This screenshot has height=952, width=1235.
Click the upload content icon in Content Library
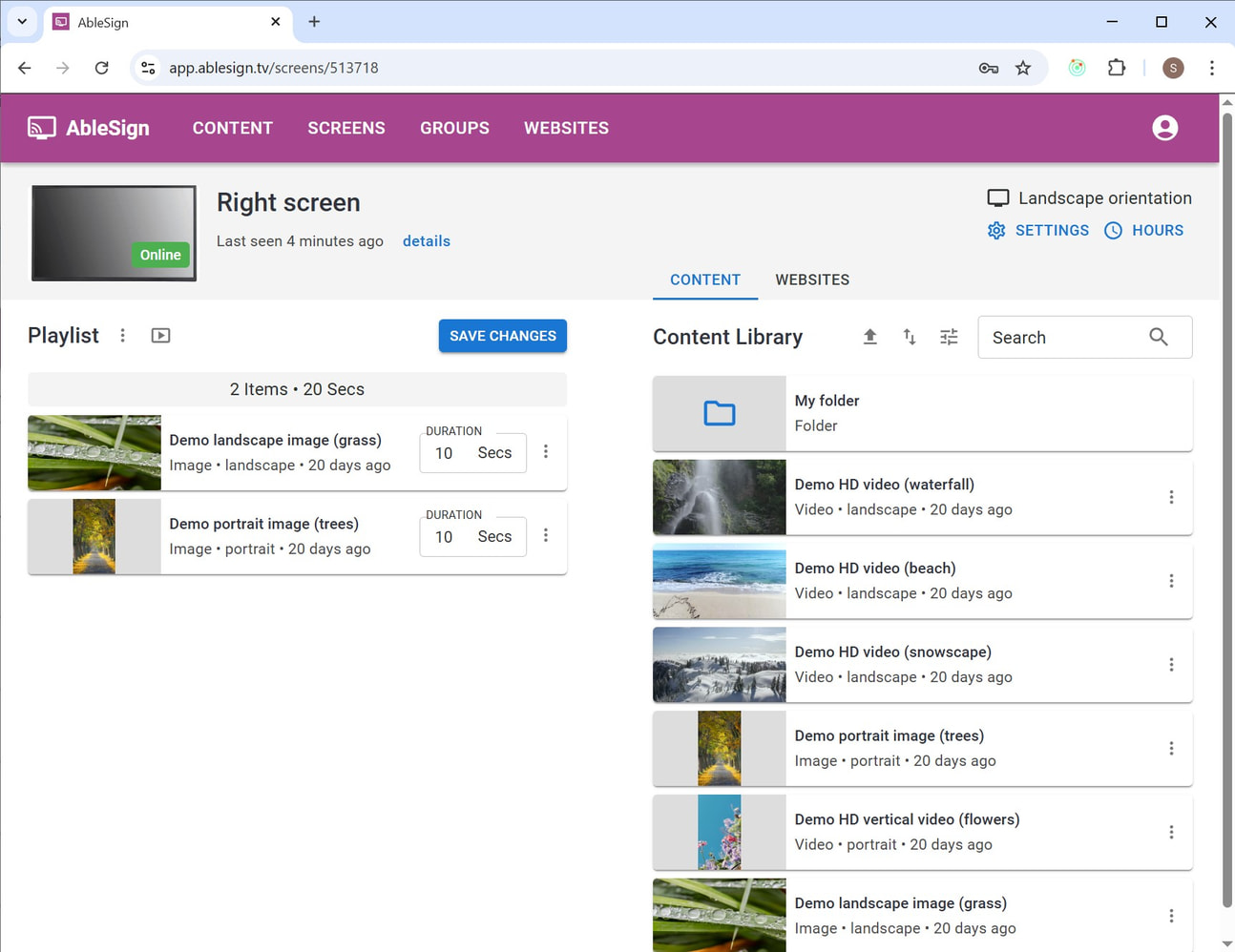(x=869, y=337)
